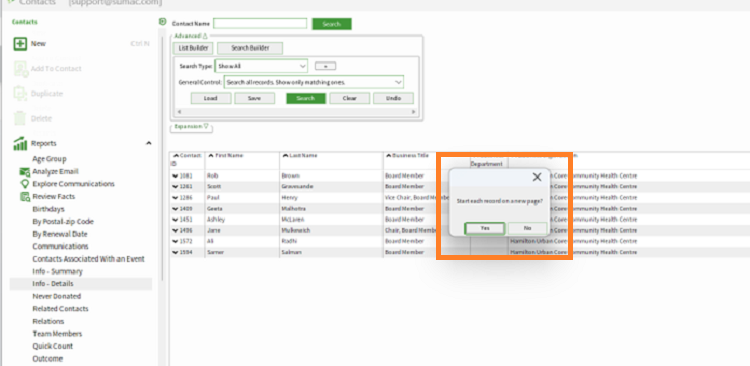The height and width of the screenshot is (366, 750).
Task: Click last name Brown in the table
Action: click(x=290, y=176)
